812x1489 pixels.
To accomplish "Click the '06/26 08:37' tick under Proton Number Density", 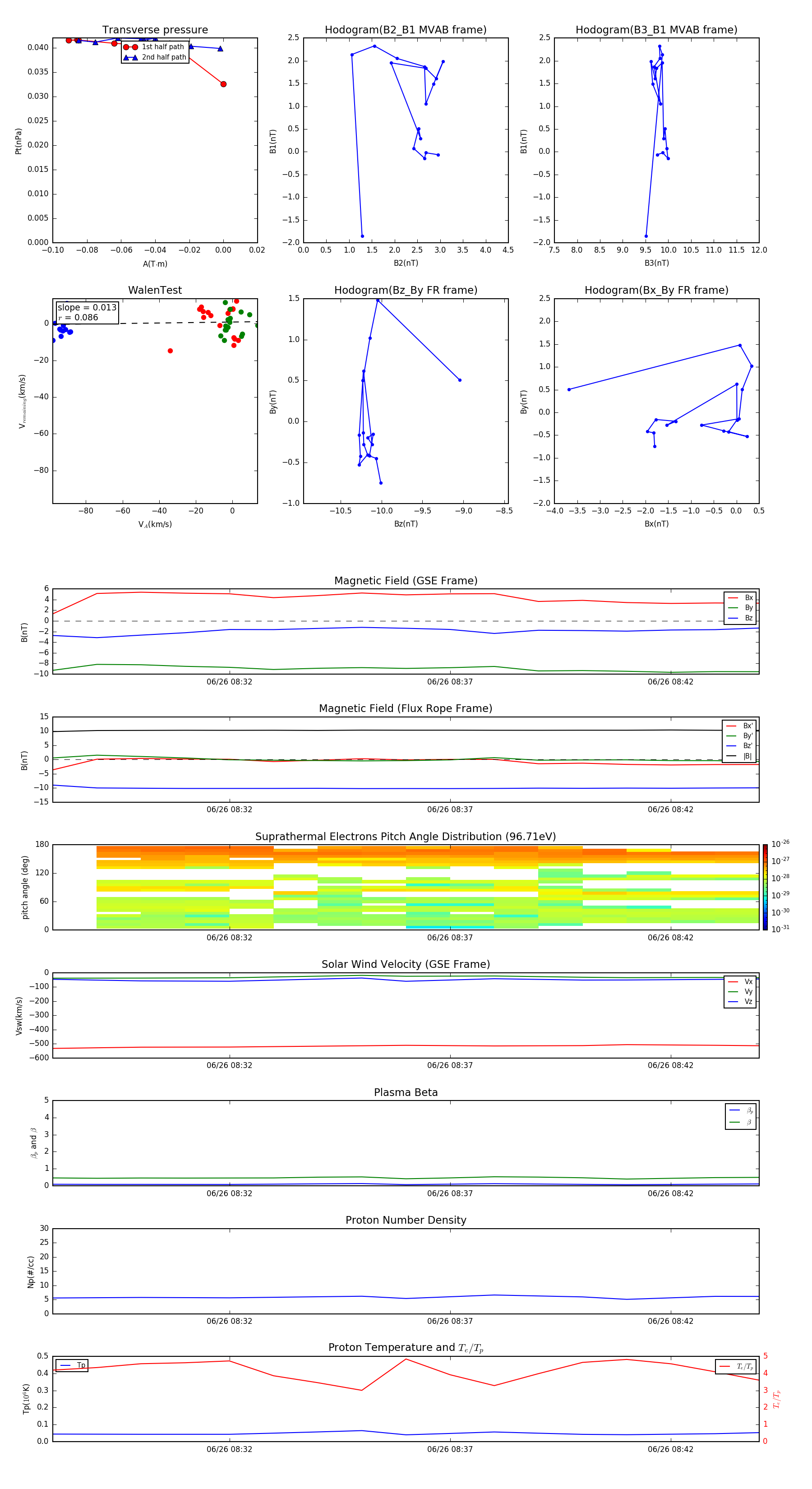I will 450,1321.
